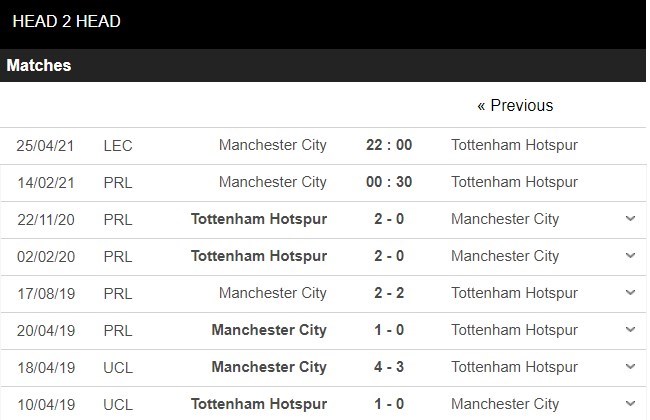Select bold Tottenham Hotspur in 22/11/20 row
The image size is (650, 420).
coord(260,219)
